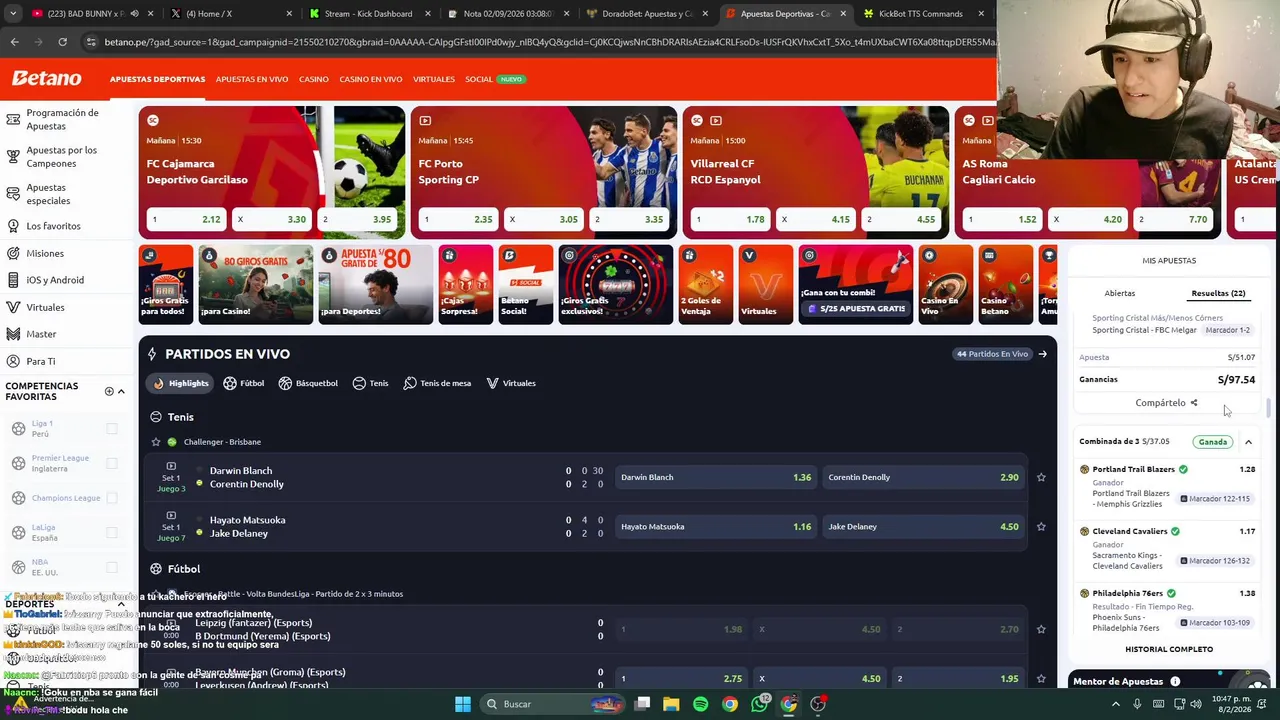Open the live stream icon for the Blanch match
Image resolution: width=1280 pixels, height=720 pixels.
[171, 466]
